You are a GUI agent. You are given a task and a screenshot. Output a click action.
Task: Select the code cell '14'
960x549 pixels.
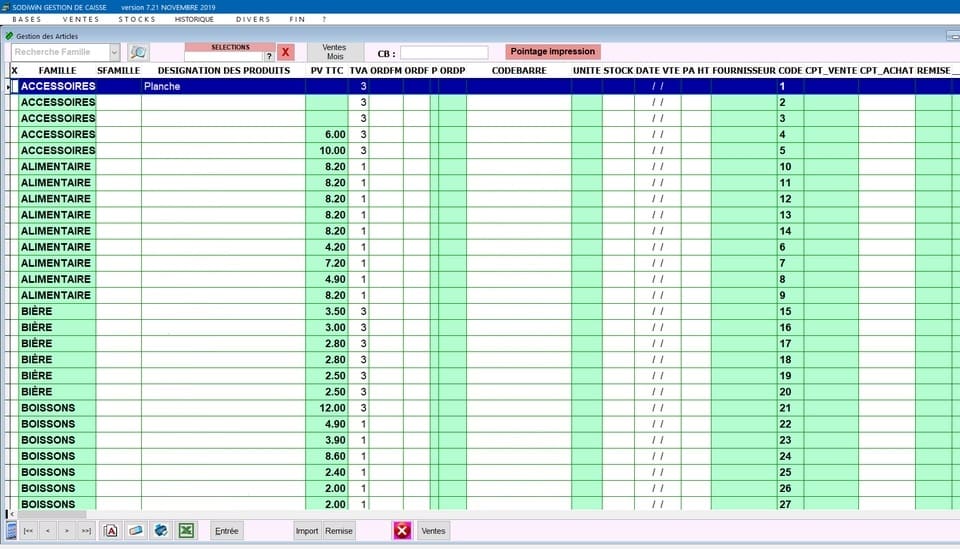pos(790,231)
